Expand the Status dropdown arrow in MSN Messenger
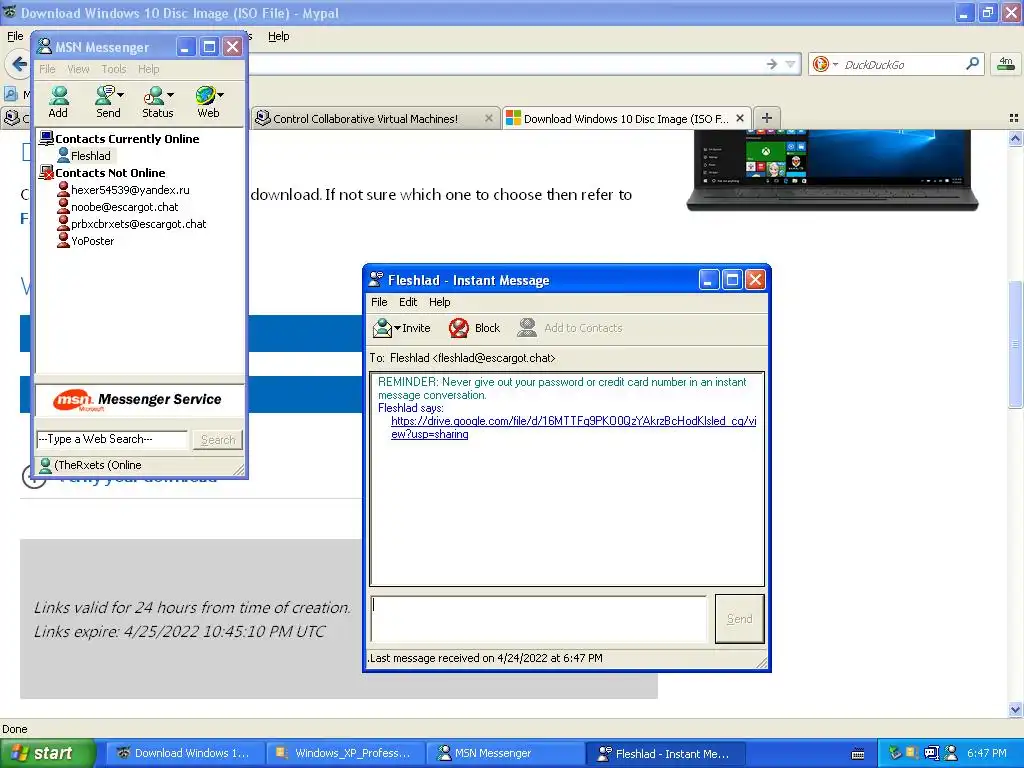Screen dimensions: 1024x768 point(170,95)
